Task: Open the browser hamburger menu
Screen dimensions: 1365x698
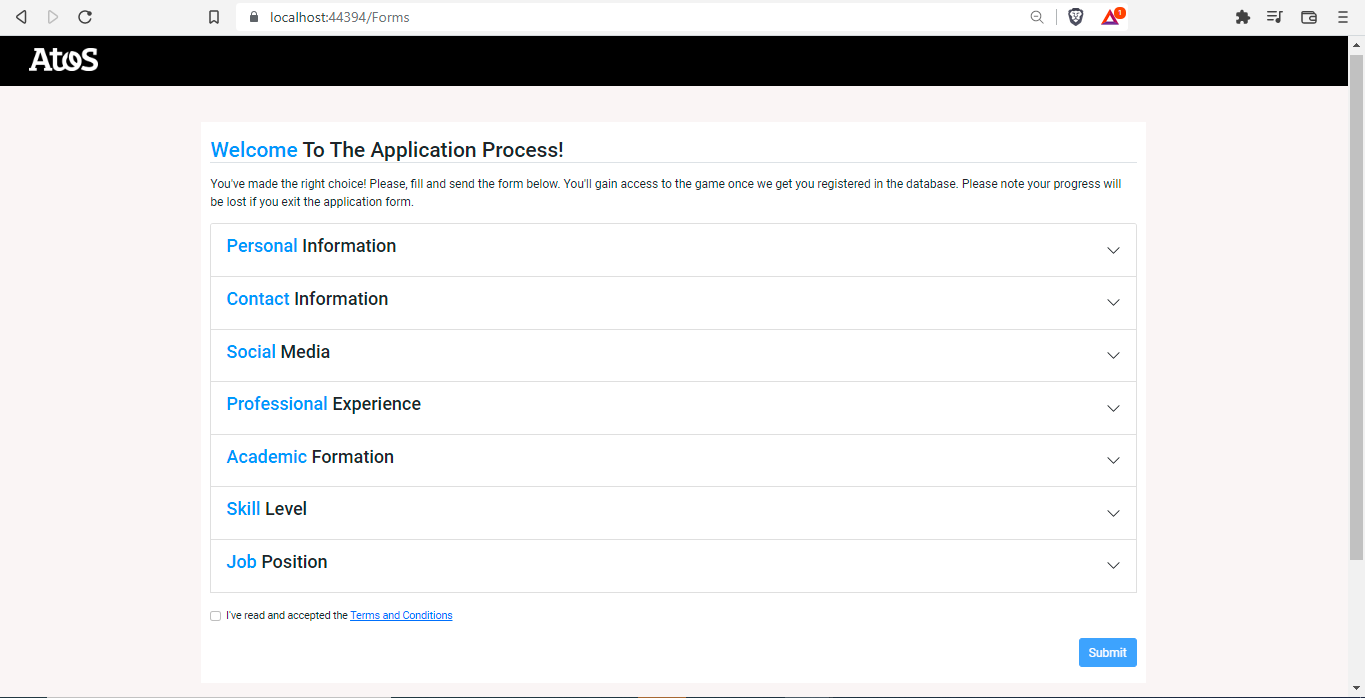Action: [1343, 17]
